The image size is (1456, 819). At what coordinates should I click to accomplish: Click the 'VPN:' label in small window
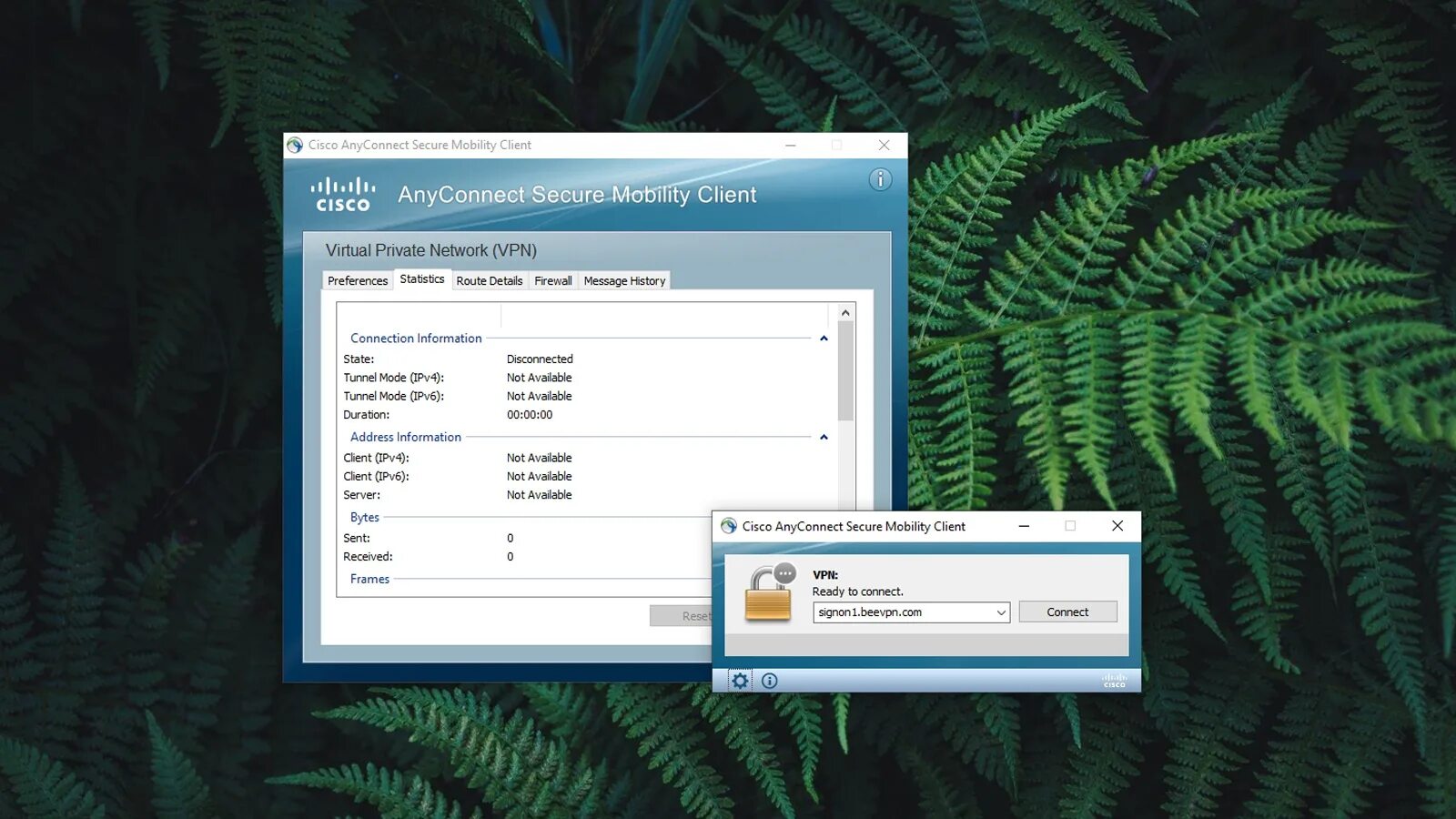coord(825,575)
